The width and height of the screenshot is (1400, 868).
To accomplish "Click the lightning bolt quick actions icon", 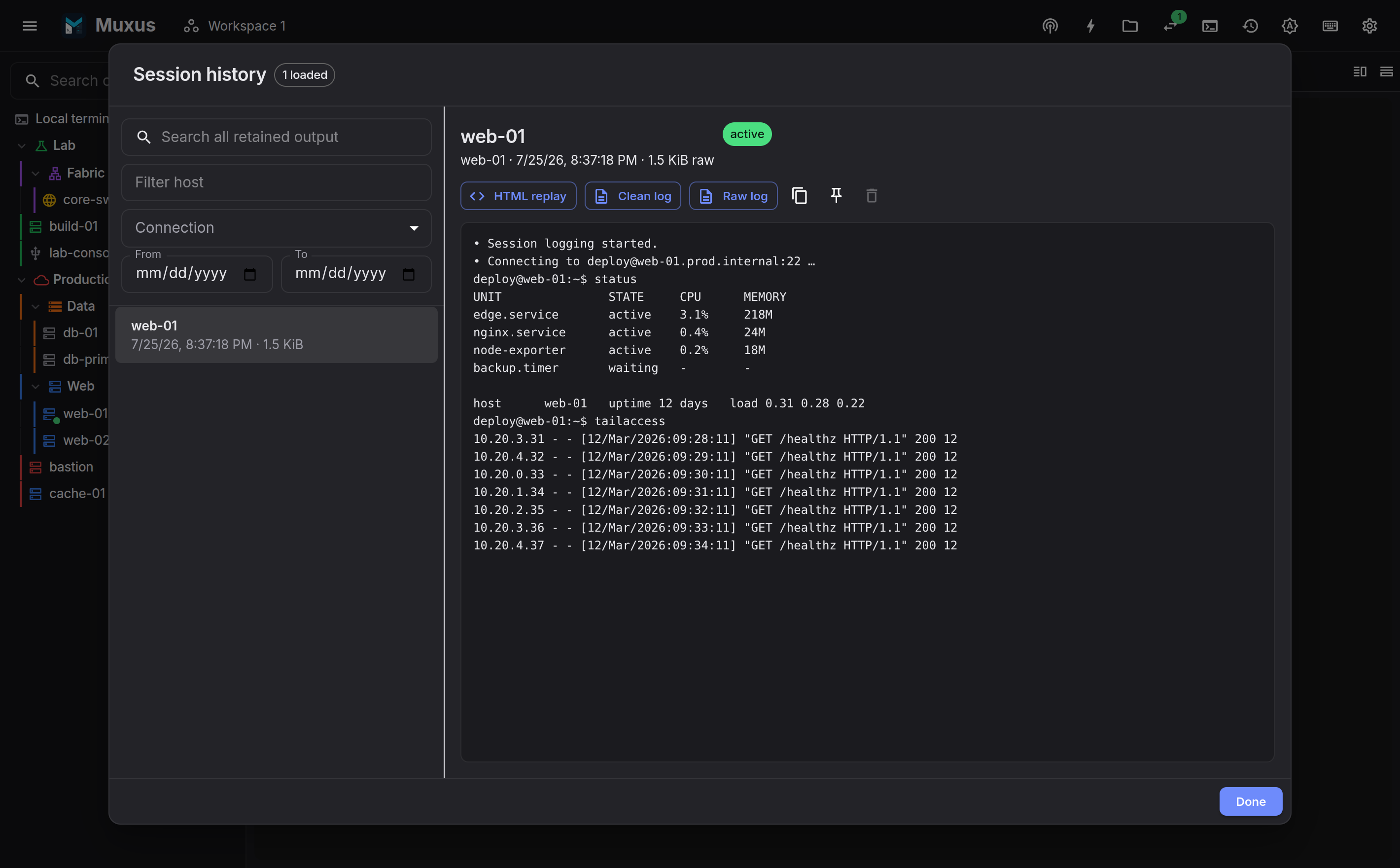I will [x=1090, y=26].
